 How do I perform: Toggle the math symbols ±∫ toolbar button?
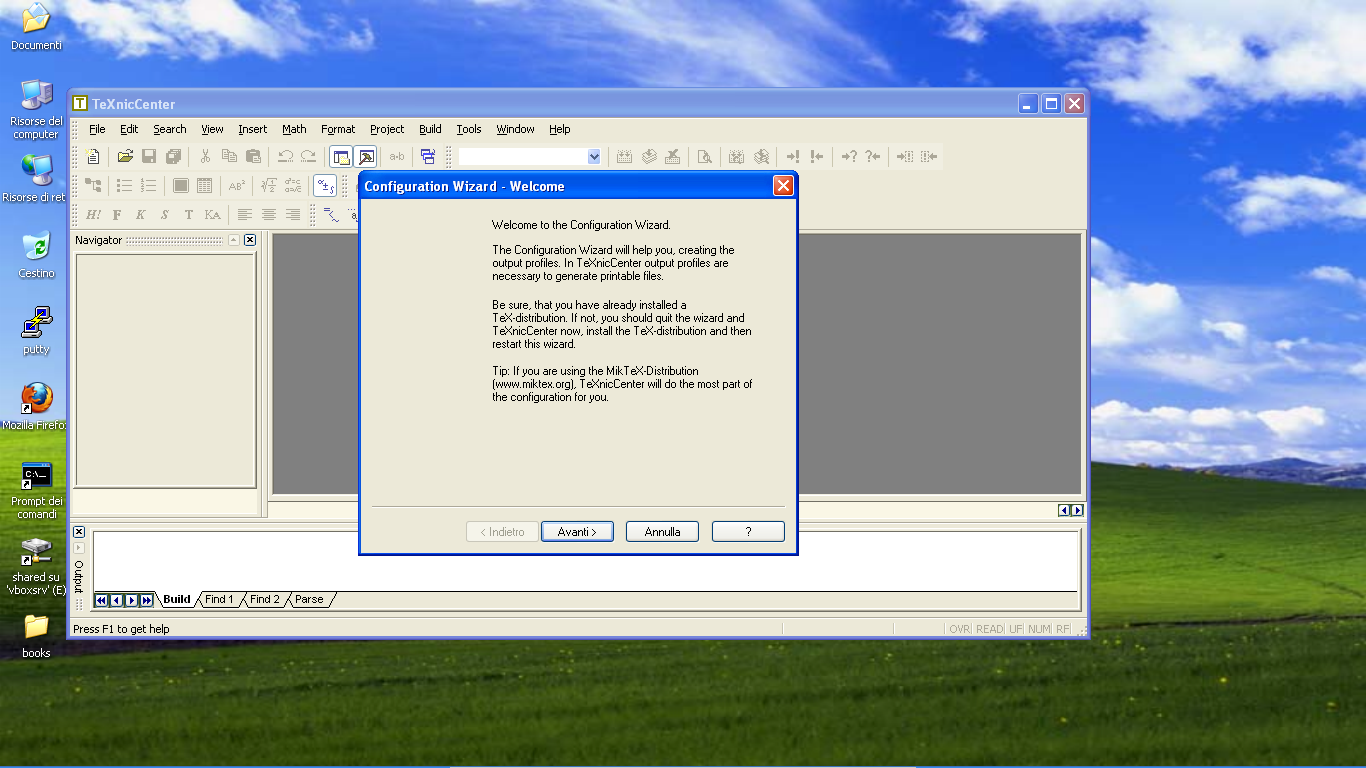click(x=325, y=185)
